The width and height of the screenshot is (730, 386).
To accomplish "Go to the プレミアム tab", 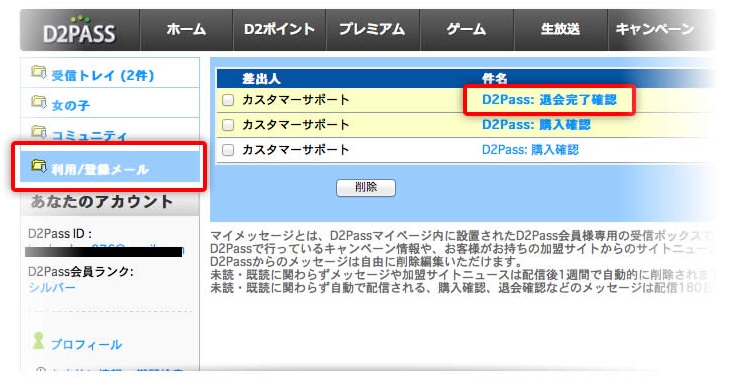I will point(372,30).
